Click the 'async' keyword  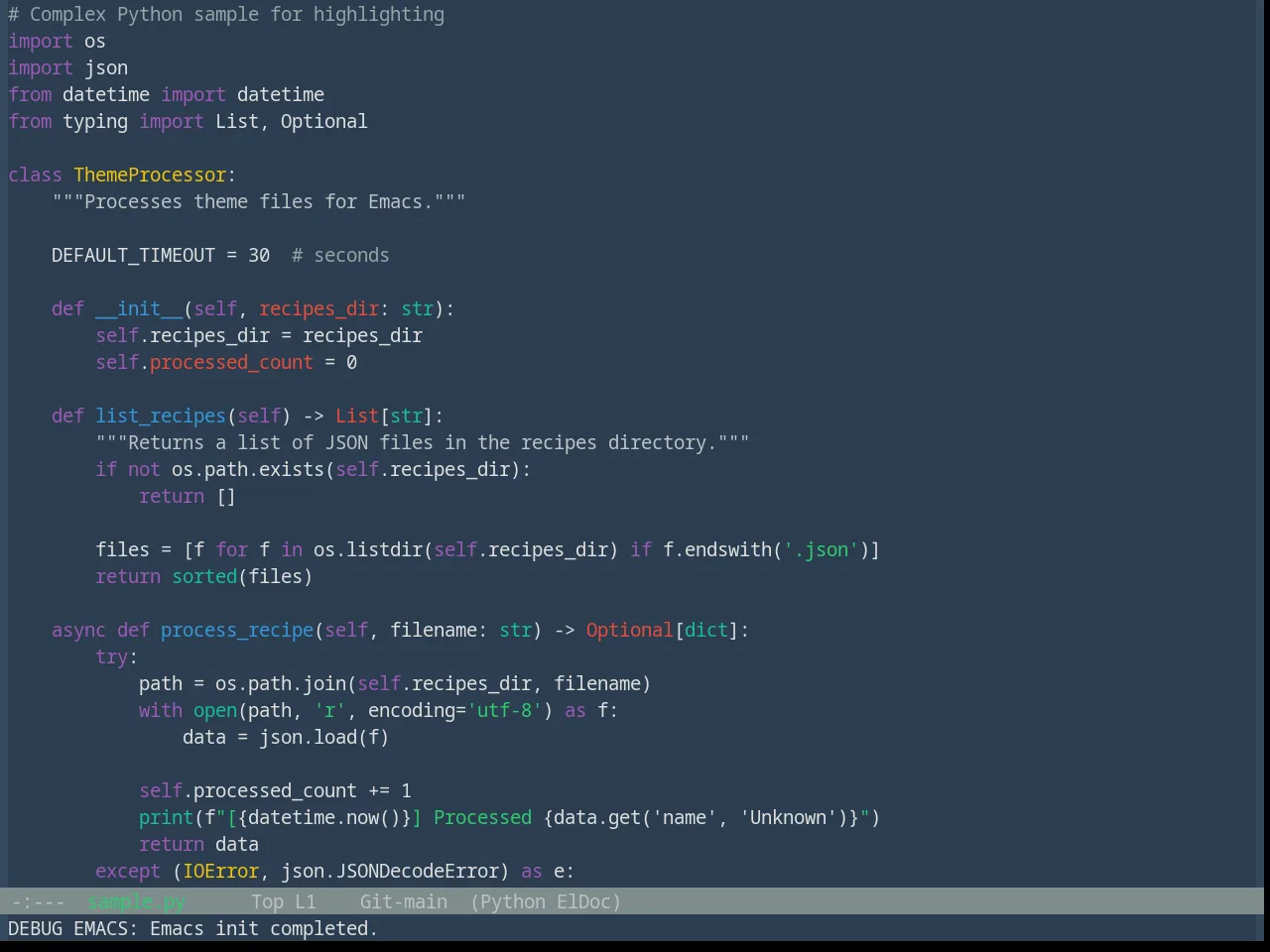coord(78,631)
